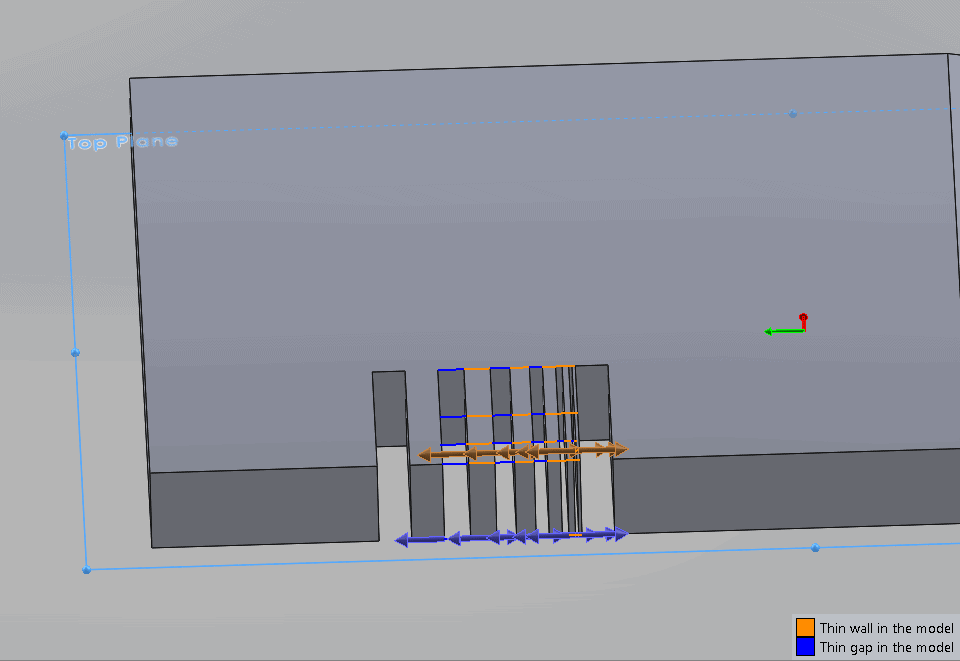The height and width of the screenshot is (661, 960).
Task: Select the rightmost orange thin wall arrowhead
Action: coord(620,449)
